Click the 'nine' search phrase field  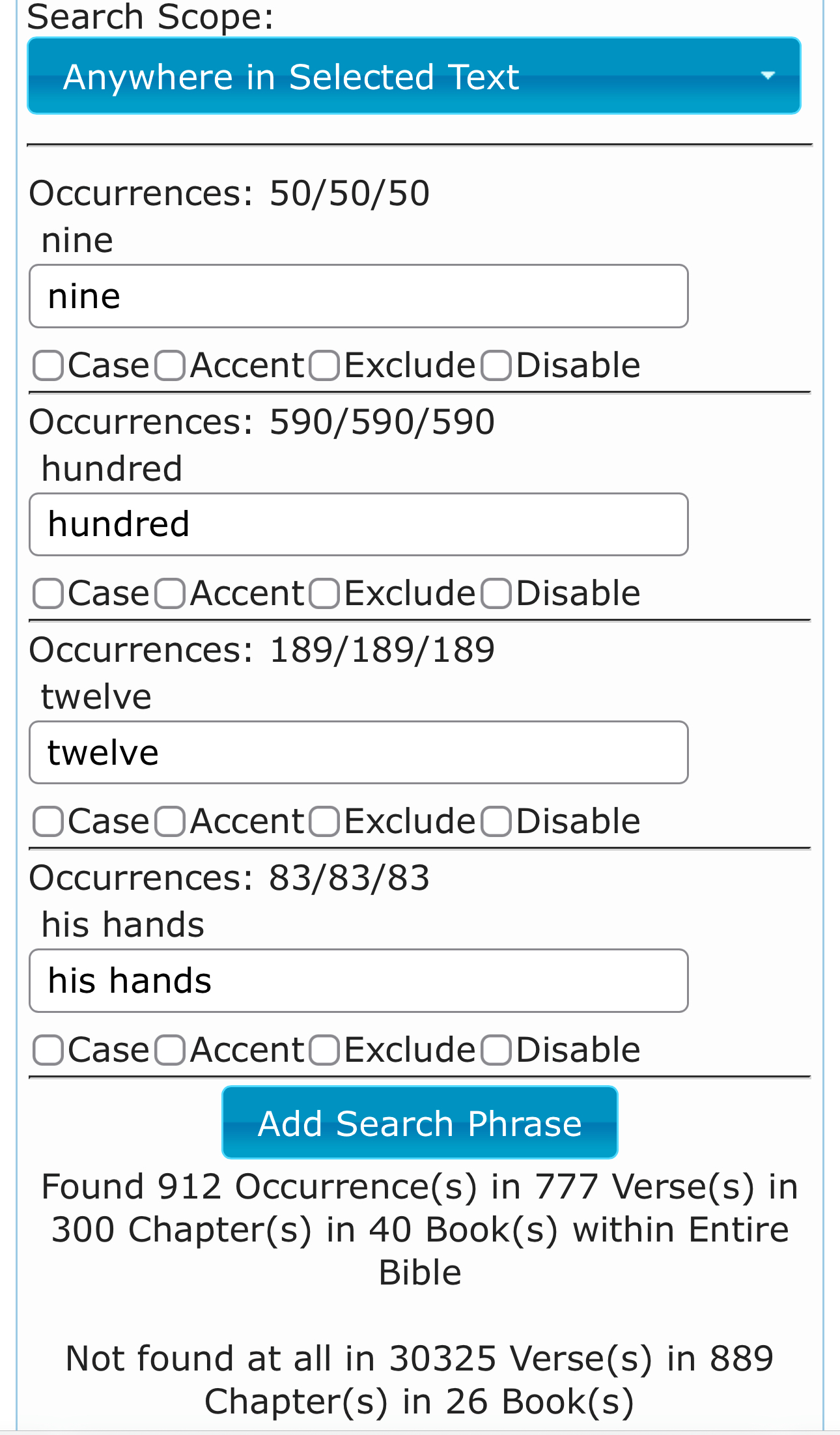[x=358, y=296]
